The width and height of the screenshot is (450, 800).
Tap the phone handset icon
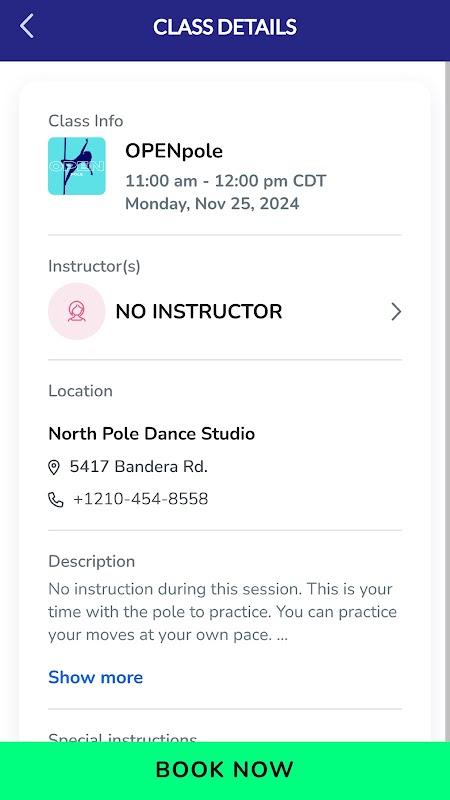coord(56,500)
